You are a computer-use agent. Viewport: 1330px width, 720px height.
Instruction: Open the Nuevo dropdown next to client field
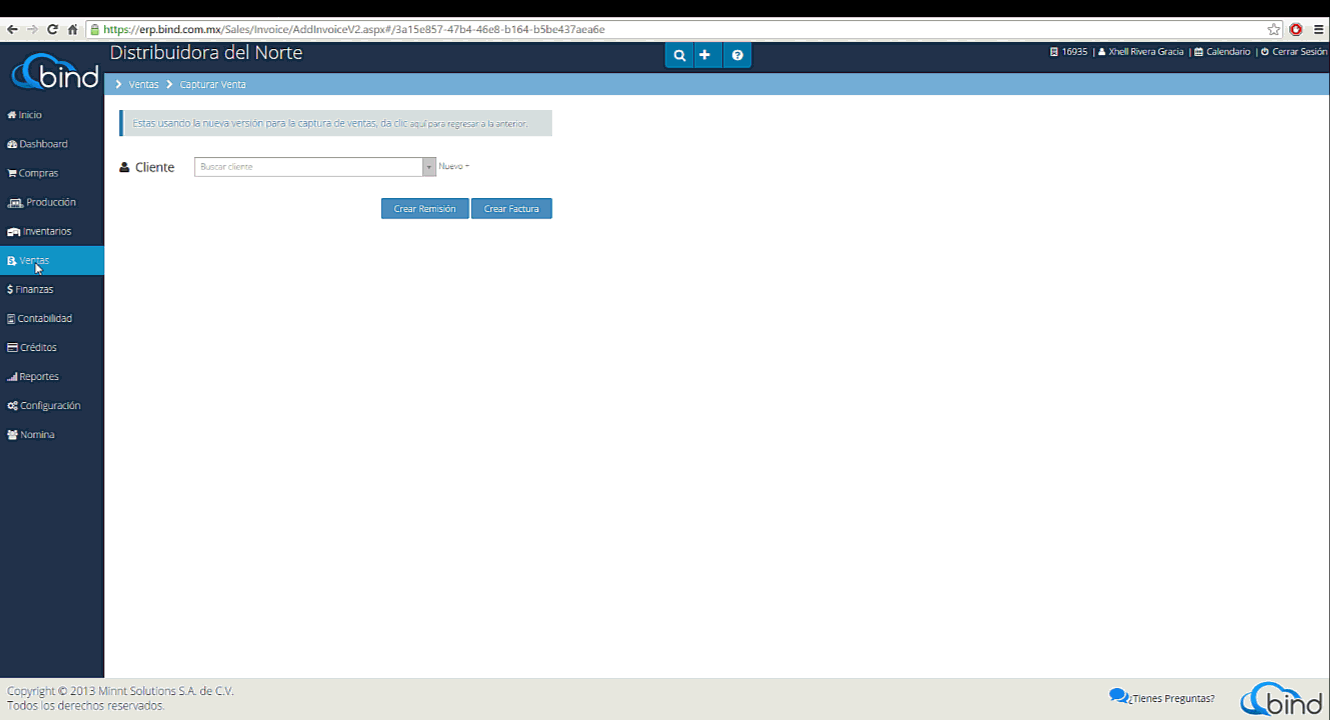[x=454, y=166]
